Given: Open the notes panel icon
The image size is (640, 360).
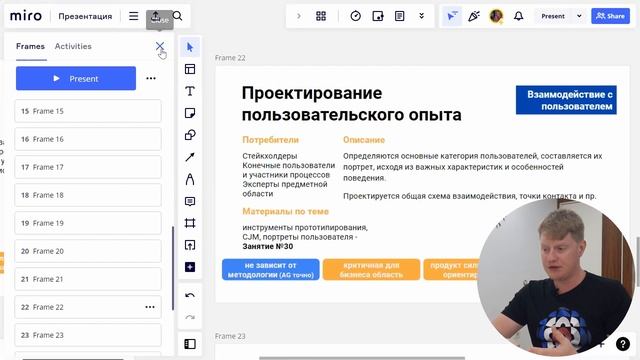Looking at the screenshot, I should (400, 16).
